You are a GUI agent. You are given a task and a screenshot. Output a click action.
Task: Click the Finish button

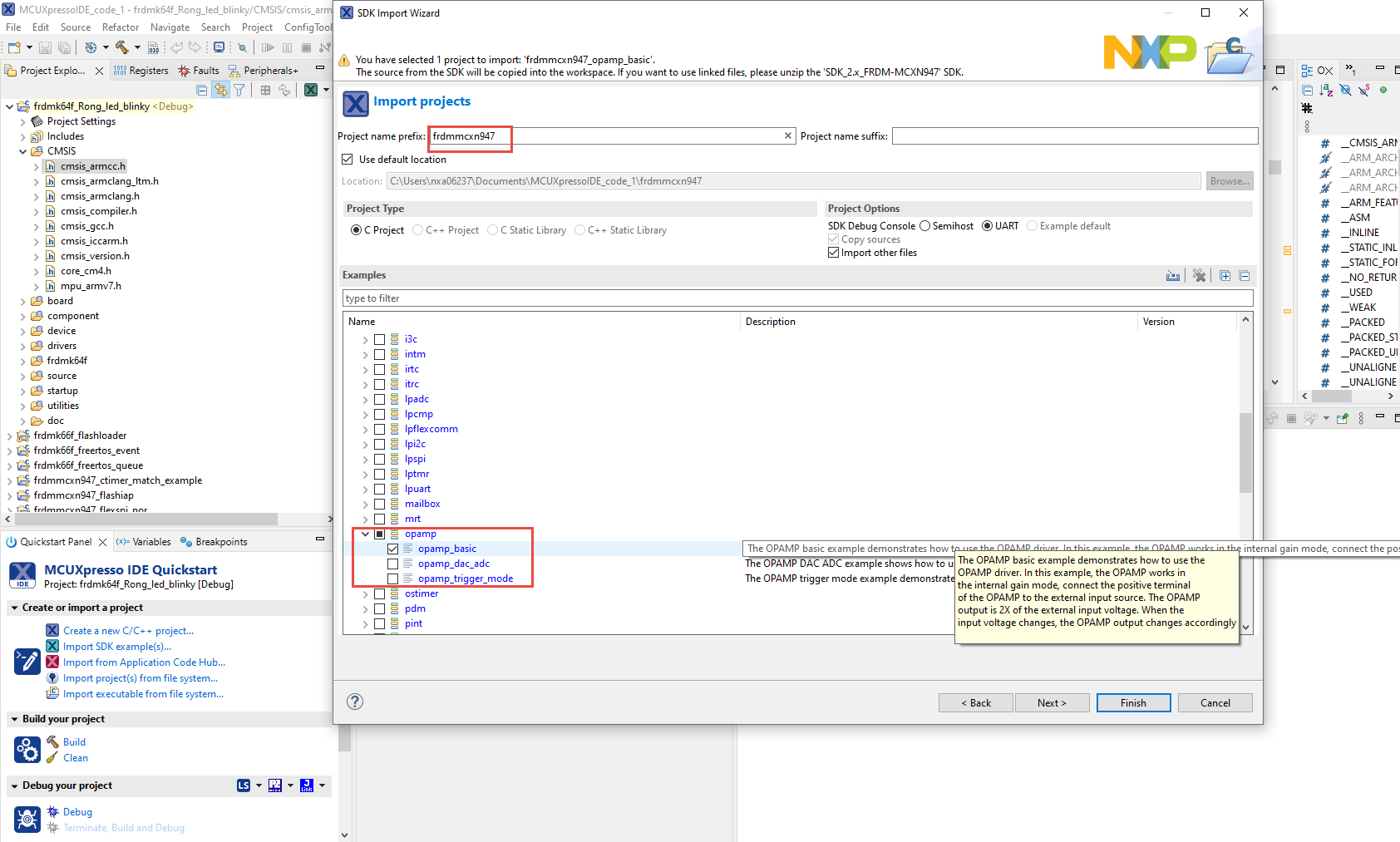(1133, 702)
